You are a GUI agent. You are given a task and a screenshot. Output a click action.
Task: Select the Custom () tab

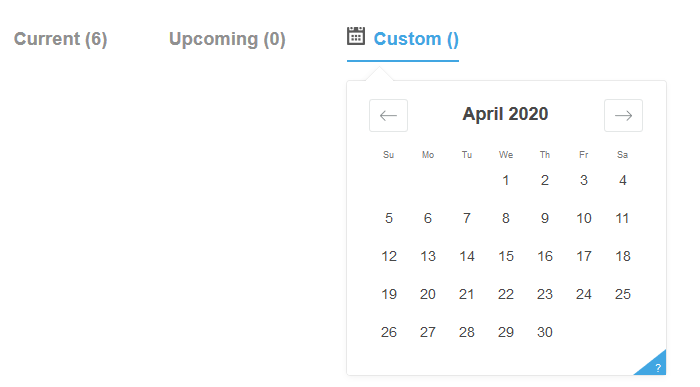[x=416, y=39]
